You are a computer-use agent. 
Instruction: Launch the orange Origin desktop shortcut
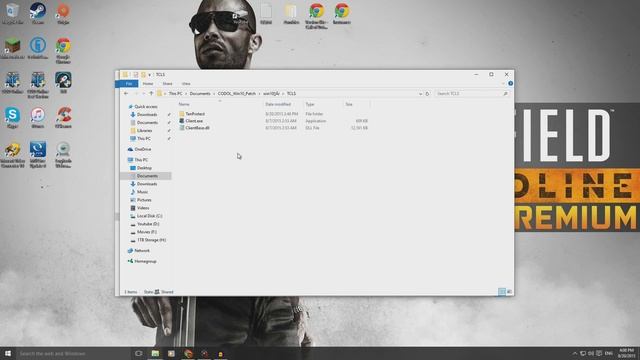coord(63,13)
